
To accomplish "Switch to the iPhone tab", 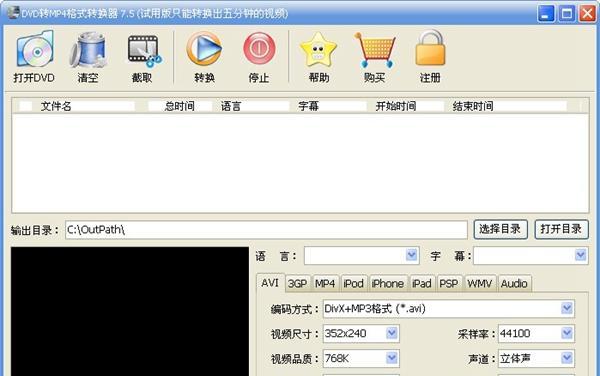I will (388, 284).
